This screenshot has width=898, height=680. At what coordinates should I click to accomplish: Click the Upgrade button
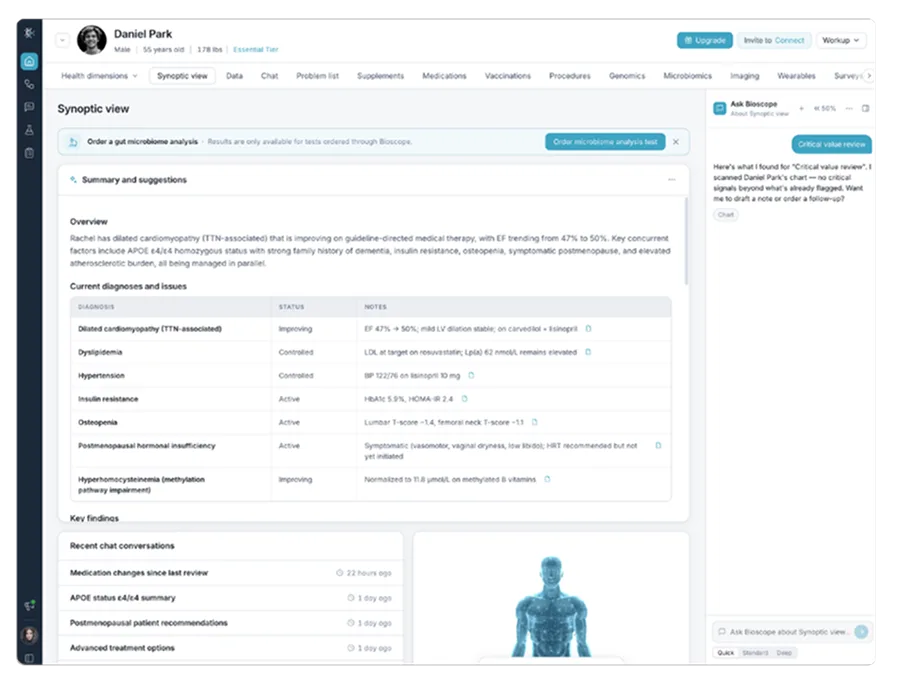point(704,40)
